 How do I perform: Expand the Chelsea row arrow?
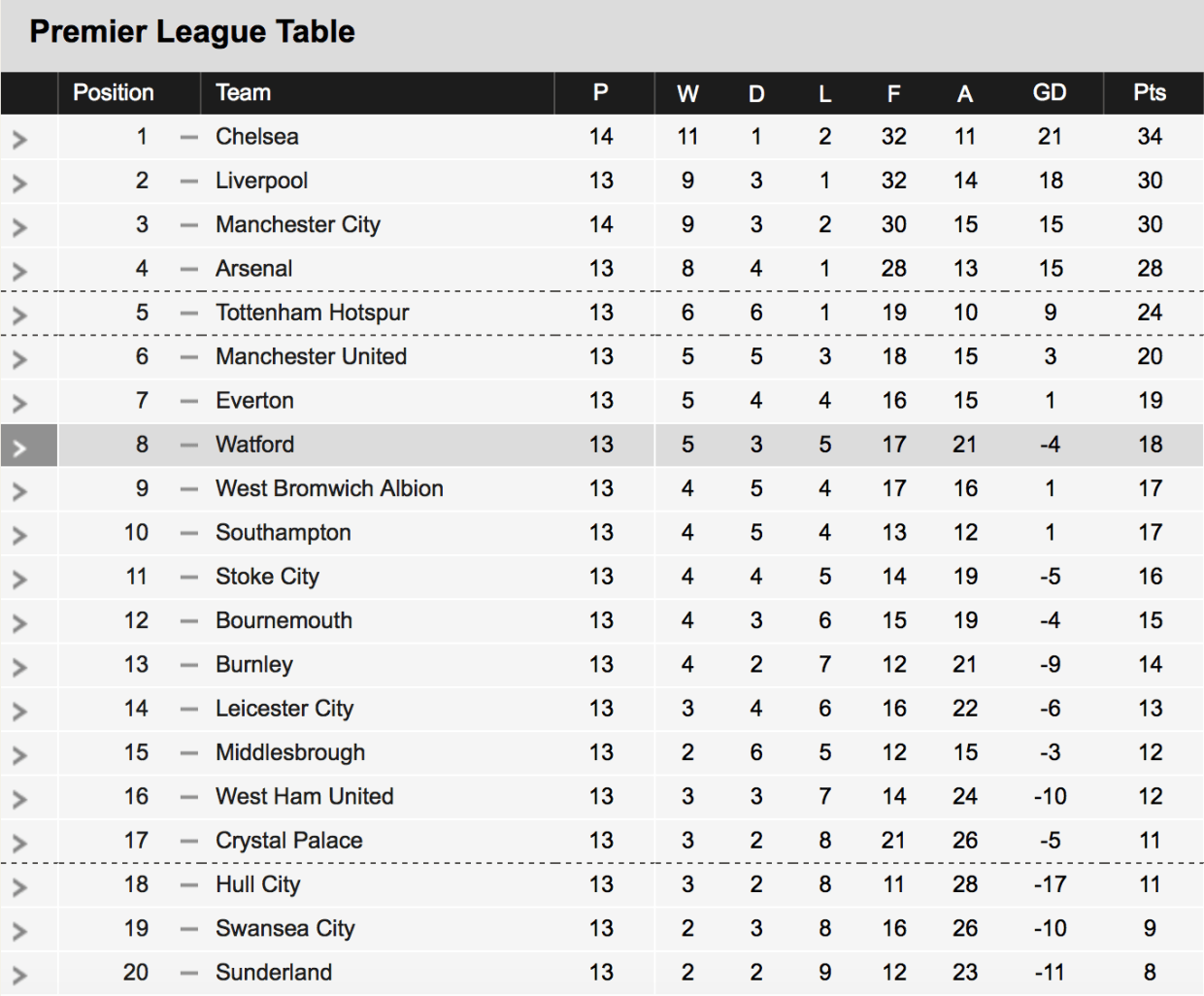click(x=19, y=140)
